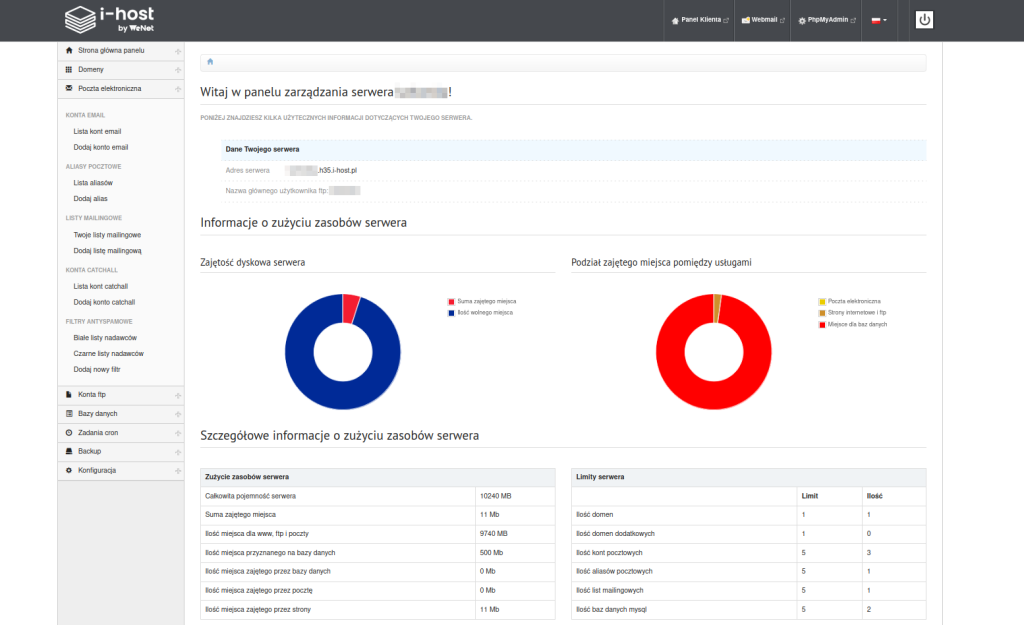Screen dimensions: 1024x625
Task: Open Panel Klienta in top bar
Action: tap(700, 20)
